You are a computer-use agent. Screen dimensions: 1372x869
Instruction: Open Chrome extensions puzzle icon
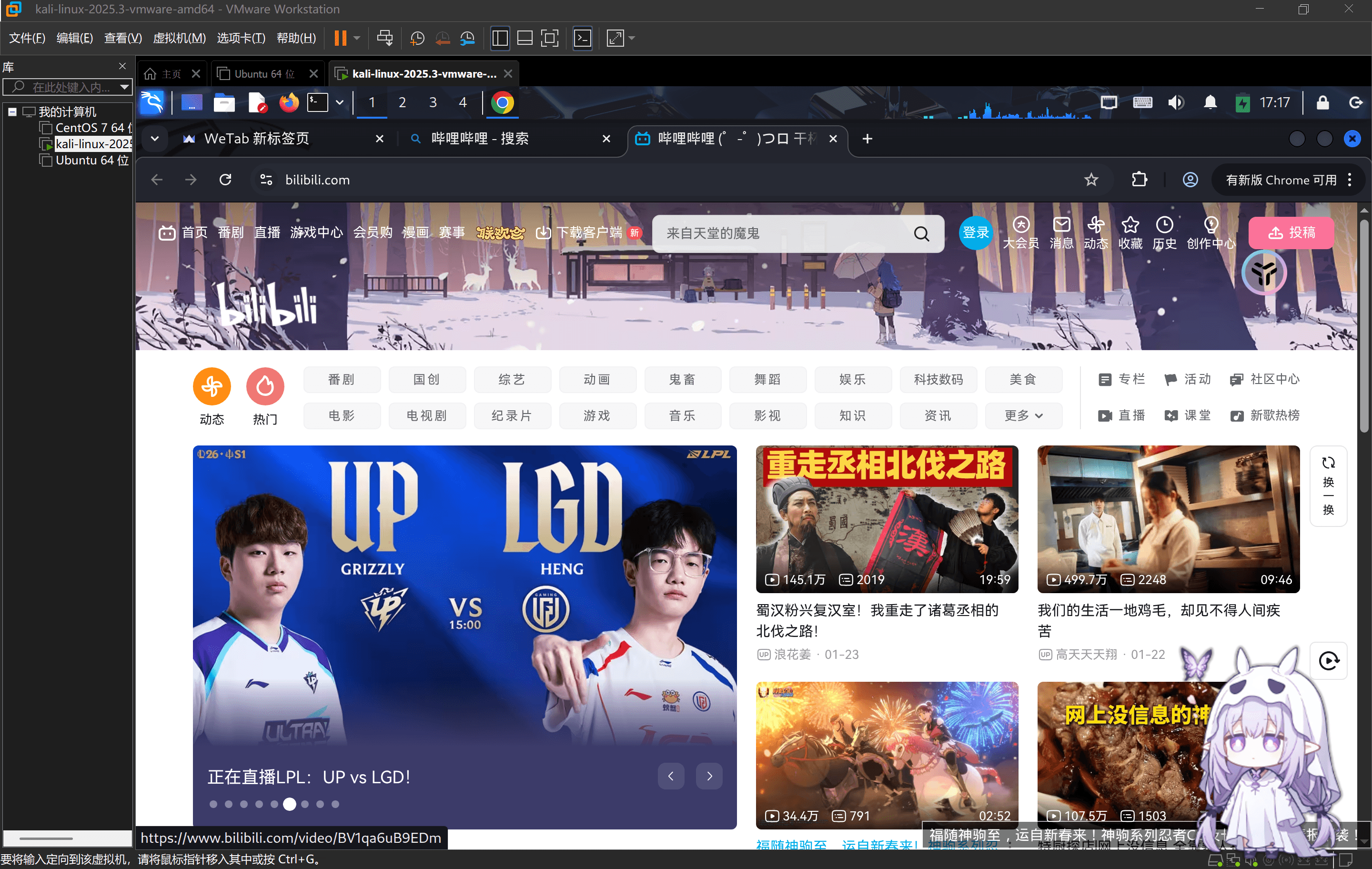coord(1139,180)
